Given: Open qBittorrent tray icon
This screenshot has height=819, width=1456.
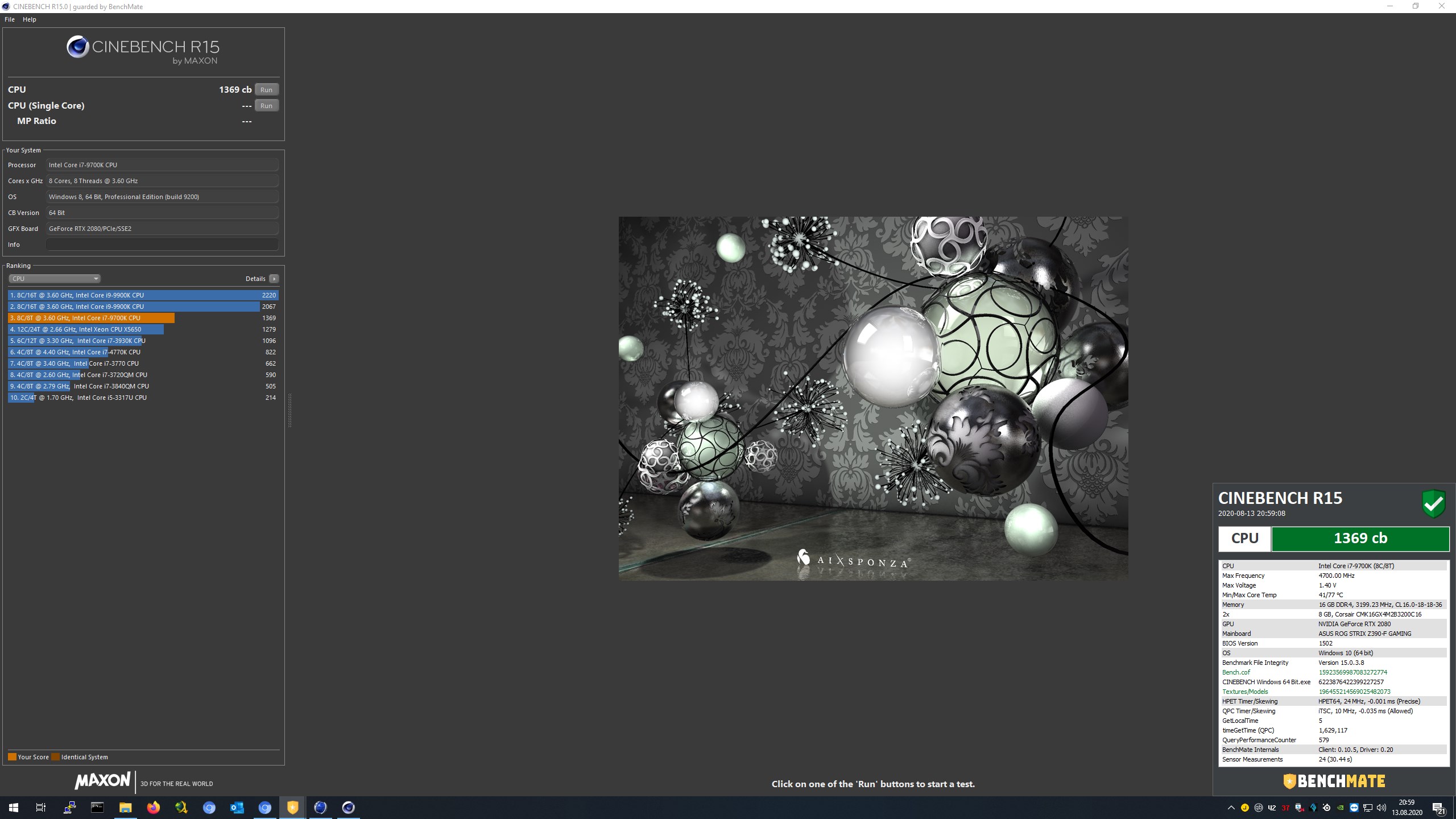Looking at the screenshot, I should pyautogui.click(x=1259, y=808).
